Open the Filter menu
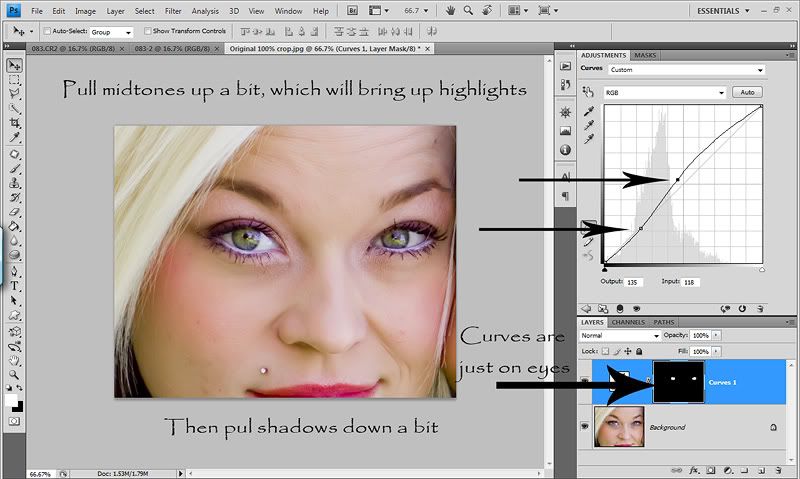The height and width of the screenshot is (479, 800). click(x=173, y=11)
